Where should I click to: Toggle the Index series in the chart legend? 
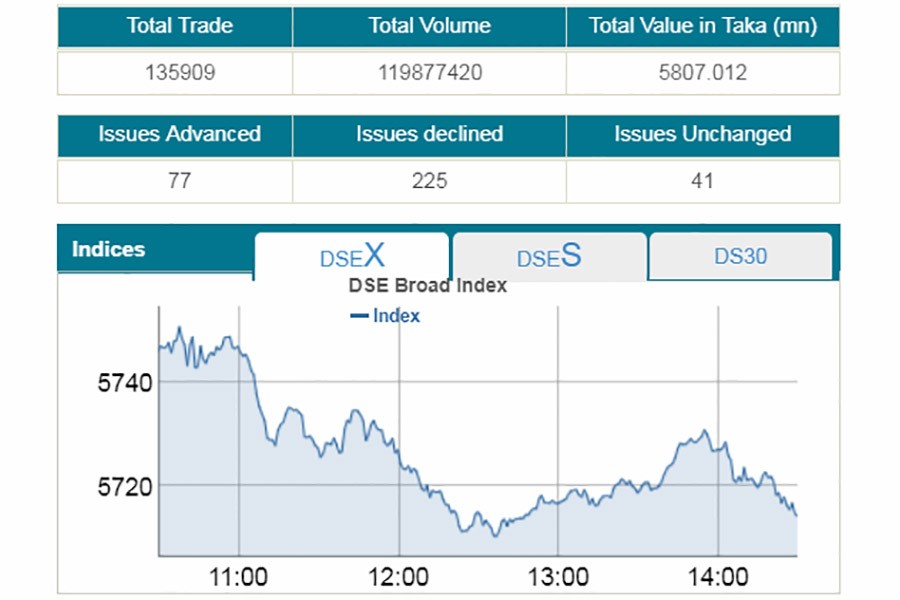pos(386,315)
